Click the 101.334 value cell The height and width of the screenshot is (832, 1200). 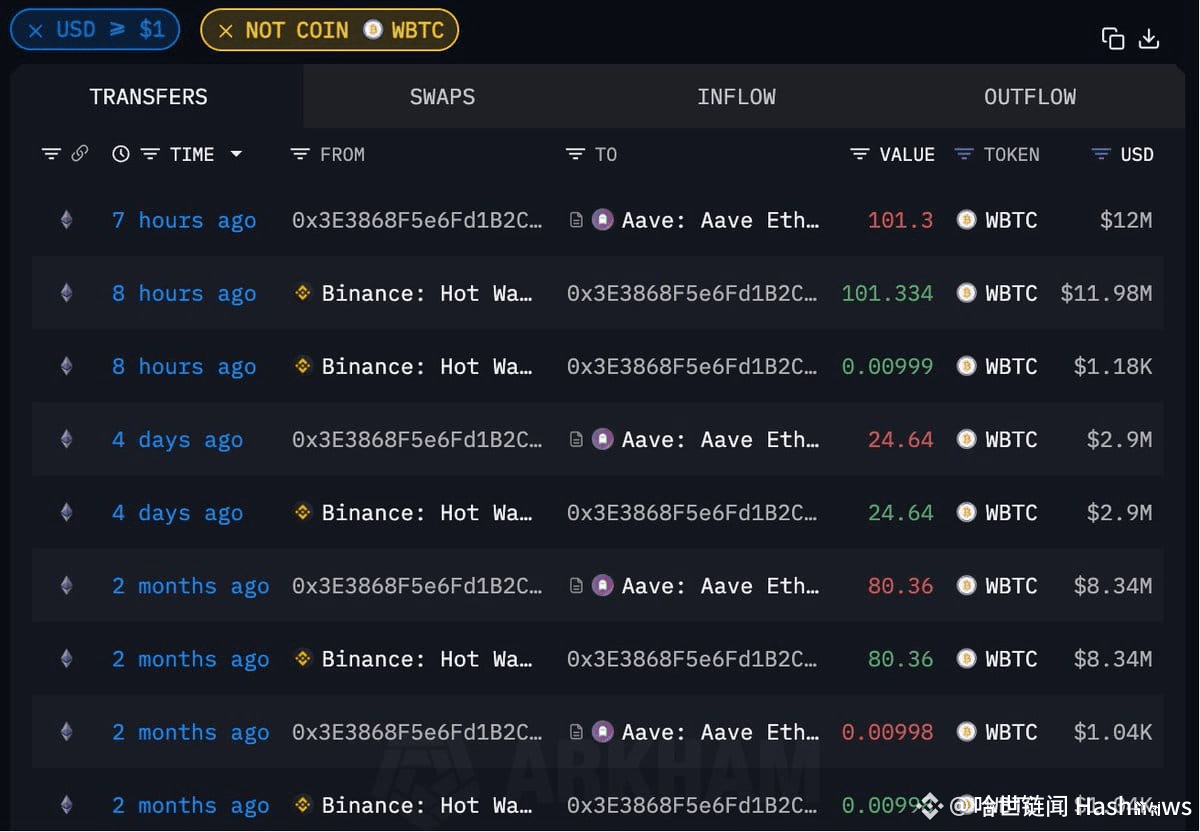tap(887, 293)
